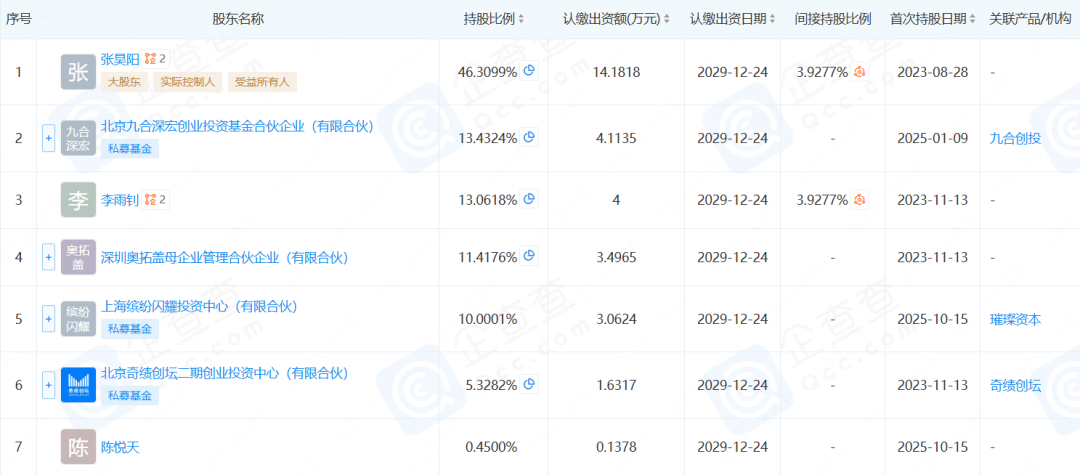Click 私募基金 tag under 北京九合深宏
Viewport: 1080px width, 475px height.
point(129,149)
